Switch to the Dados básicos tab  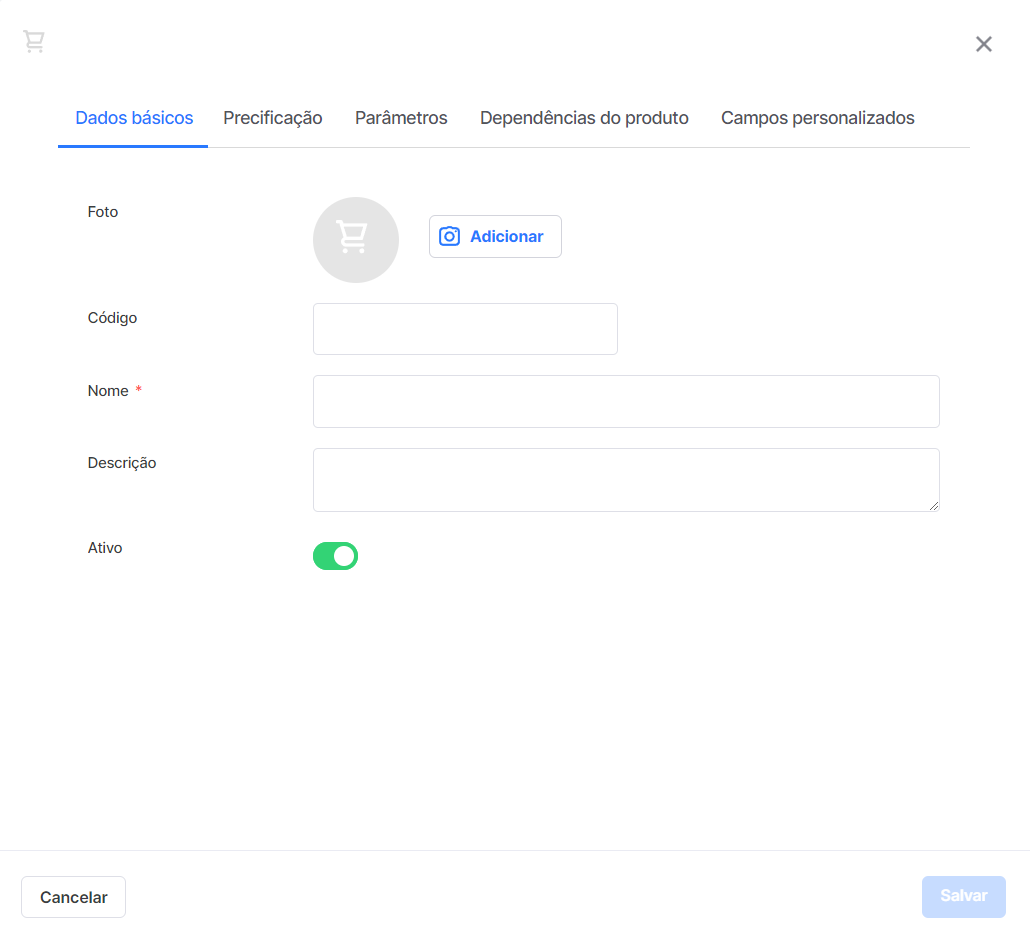(x=134, y=118)
